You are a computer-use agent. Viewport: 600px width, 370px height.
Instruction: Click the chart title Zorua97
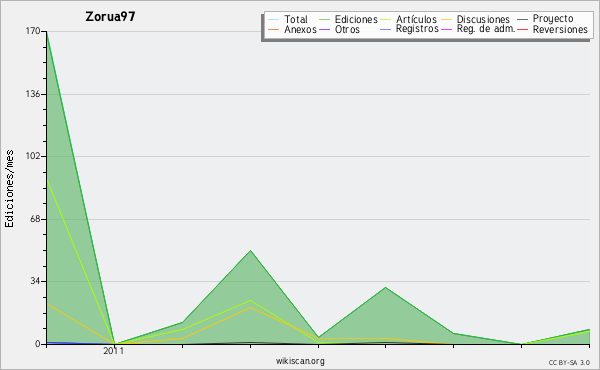click(110, 17)
